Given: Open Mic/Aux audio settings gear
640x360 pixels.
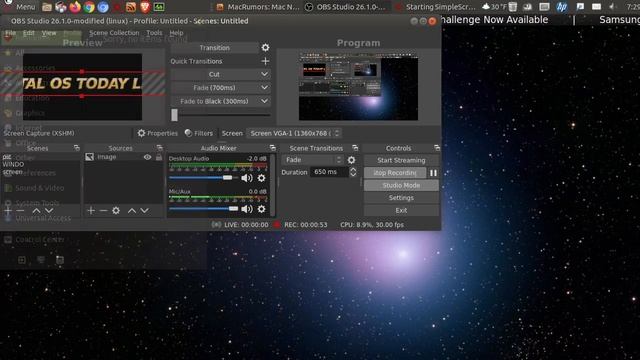Looking at the screenshot, I should [261, 209].
